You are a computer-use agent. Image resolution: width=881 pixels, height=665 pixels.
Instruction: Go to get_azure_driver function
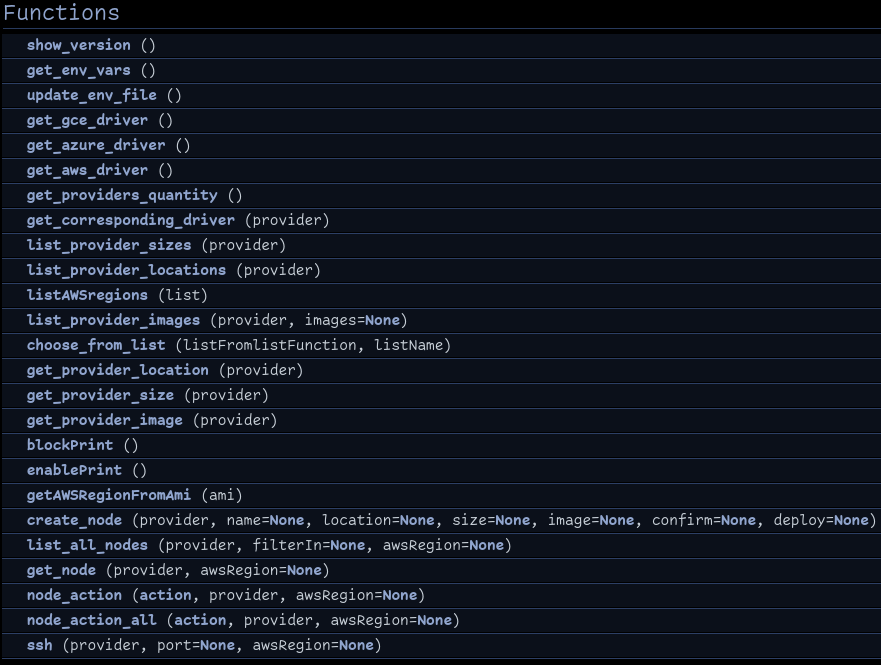pos(96,145)
